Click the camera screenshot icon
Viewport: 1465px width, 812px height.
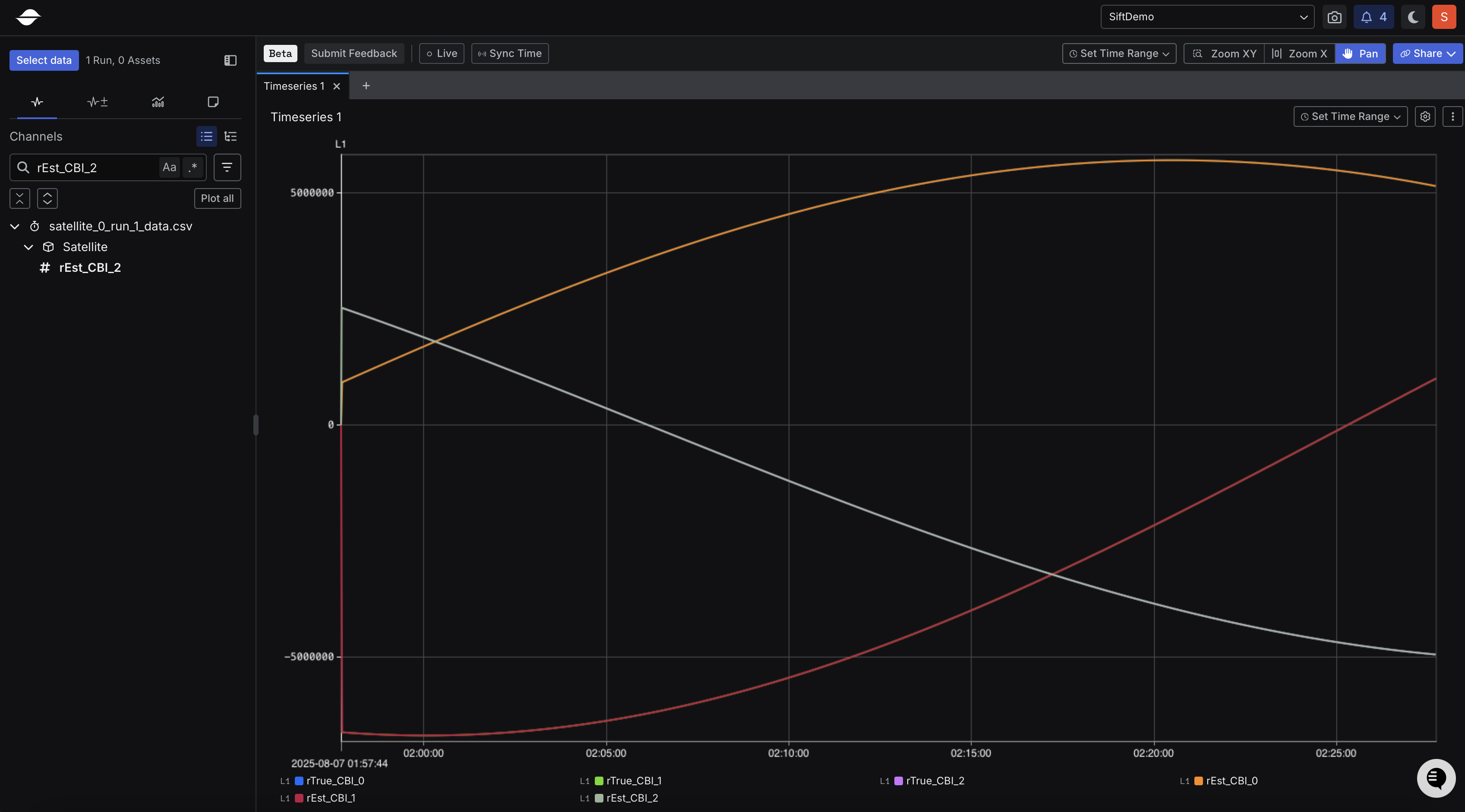click(1334, 17)
